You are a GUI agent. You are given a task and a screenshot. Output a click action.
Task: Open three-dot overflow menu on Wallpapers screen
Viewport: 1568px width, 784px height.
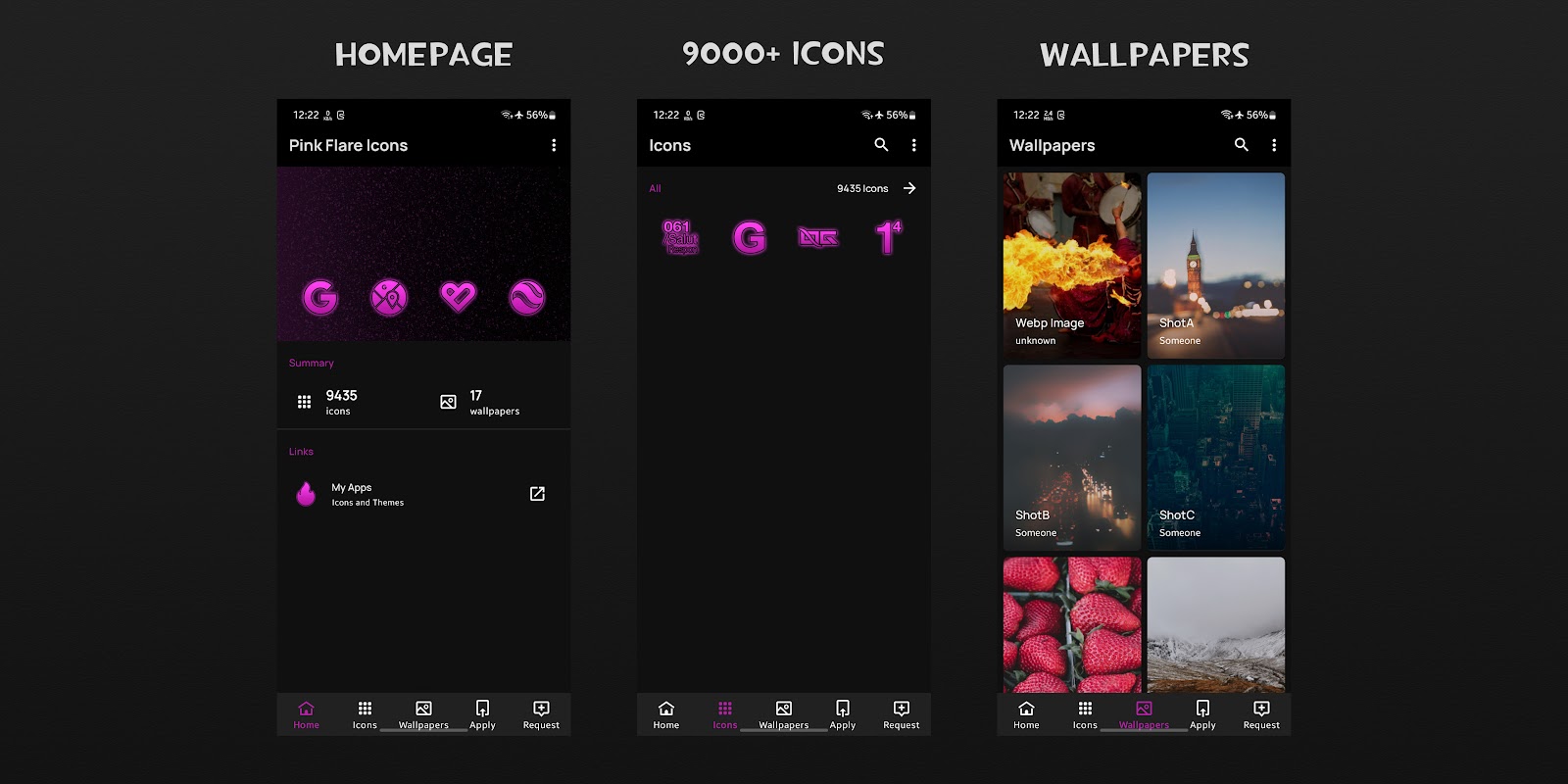click(1274, 145)
